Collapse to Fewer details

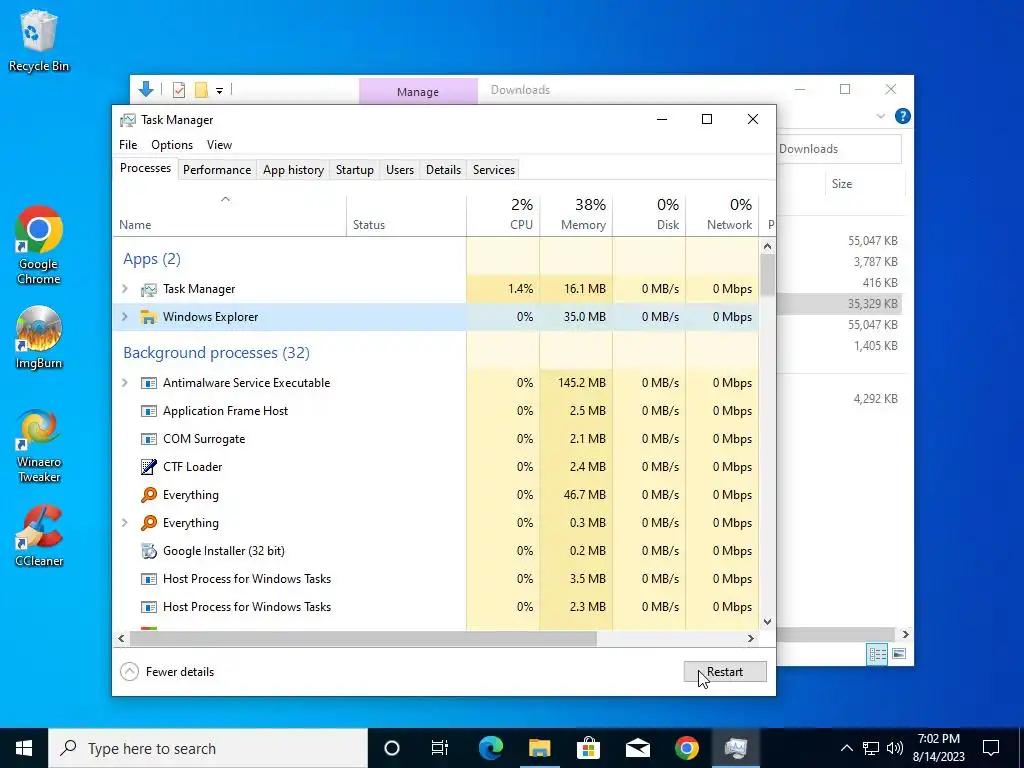[x=167, y=671]
